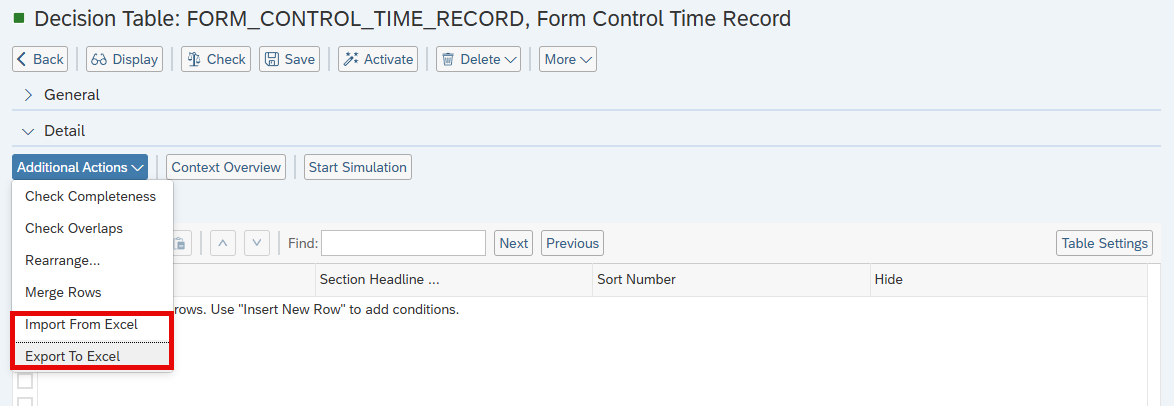
Task: Select Check Completeness in the menu
Action: pos(90,197)
